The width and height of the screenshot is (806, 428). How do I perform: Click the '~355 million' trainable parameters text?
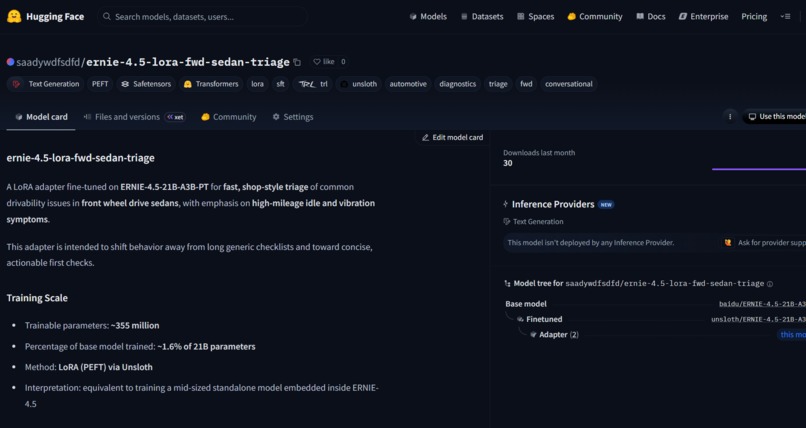point(135,326)
